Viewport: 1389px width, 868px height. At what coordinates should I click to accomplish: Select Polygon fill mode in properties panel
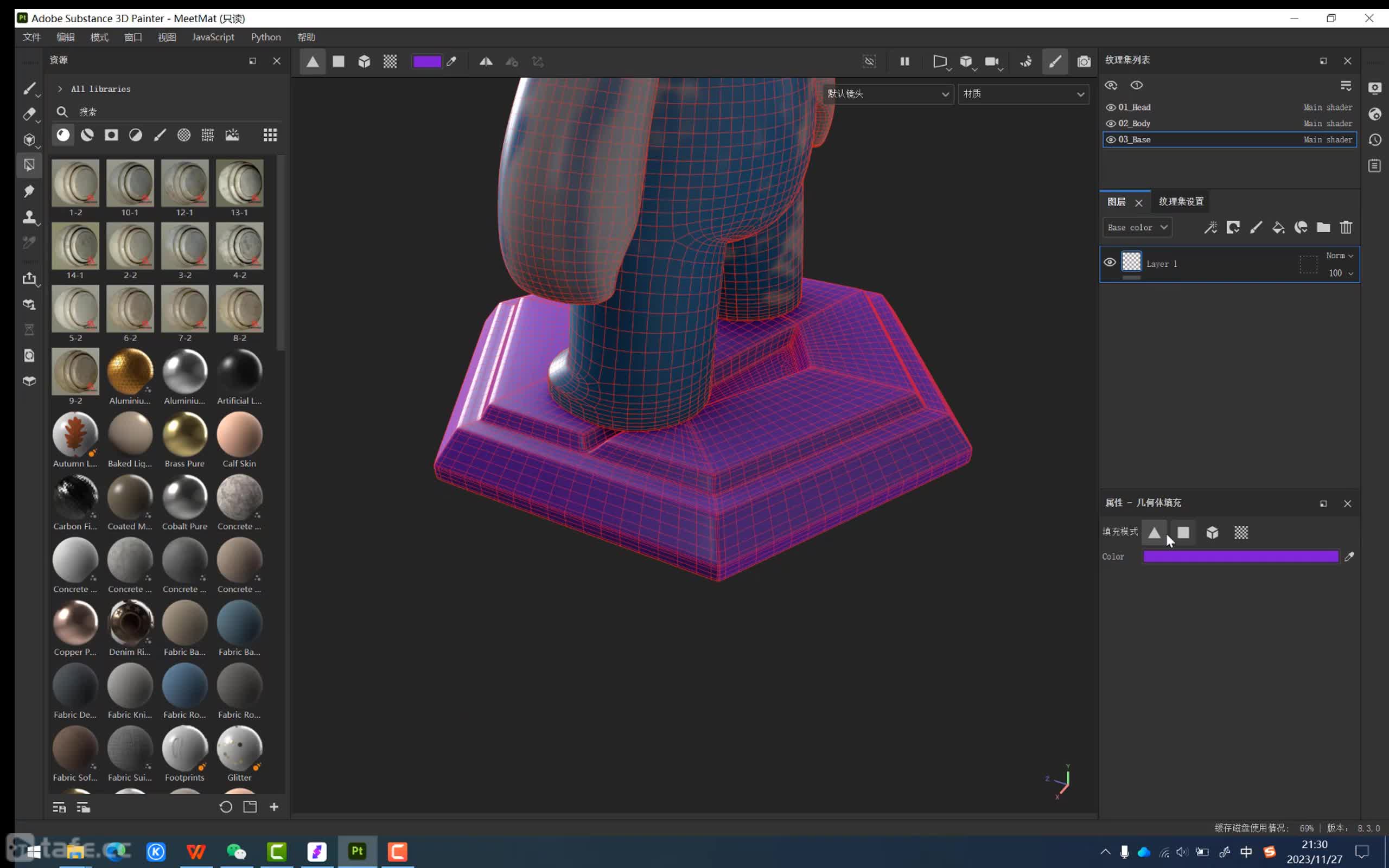1183,533
